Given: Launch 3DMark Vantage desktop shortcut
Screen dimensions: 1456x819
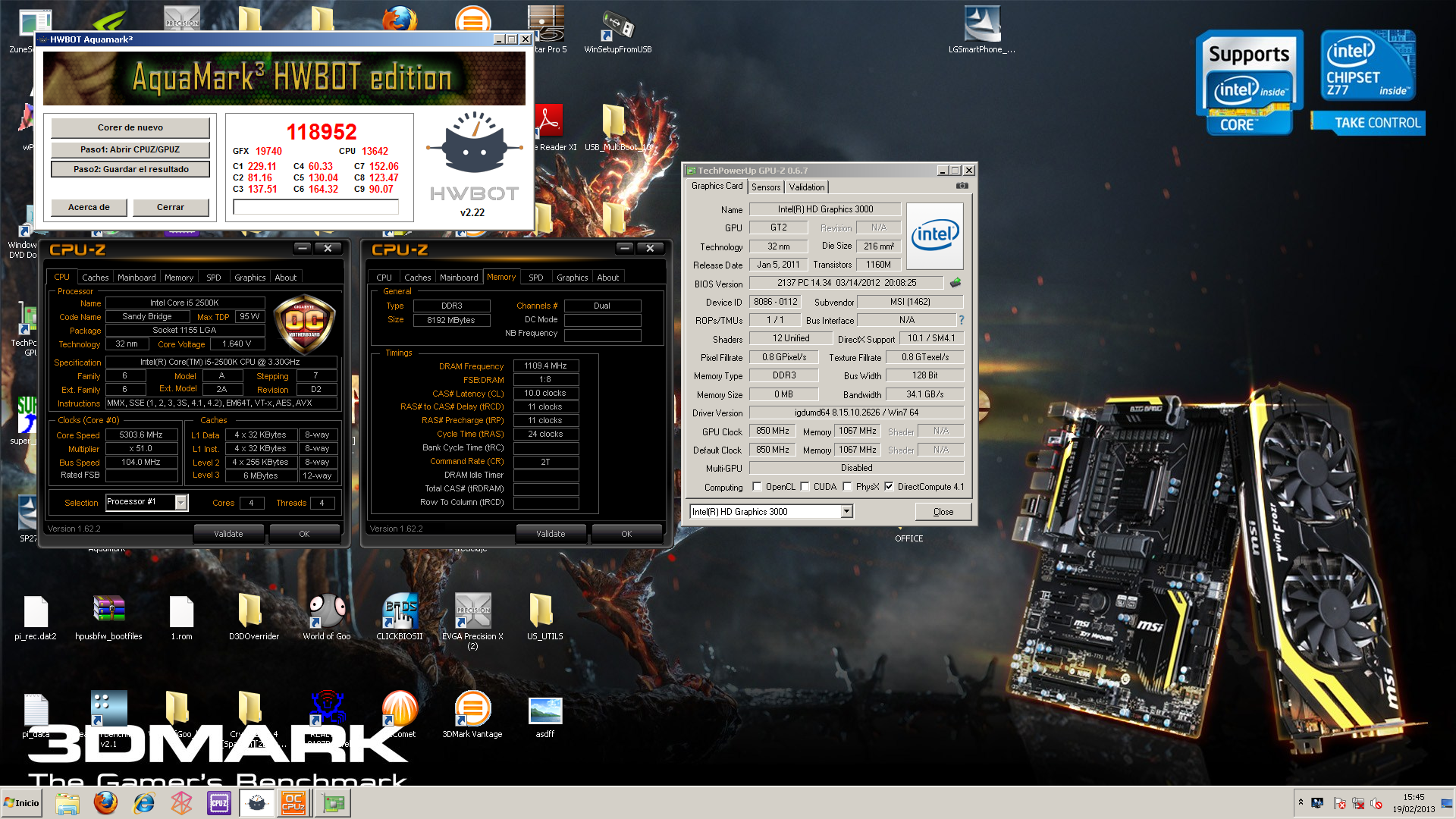Looking at the screenshot, I should tap(472, 714).
